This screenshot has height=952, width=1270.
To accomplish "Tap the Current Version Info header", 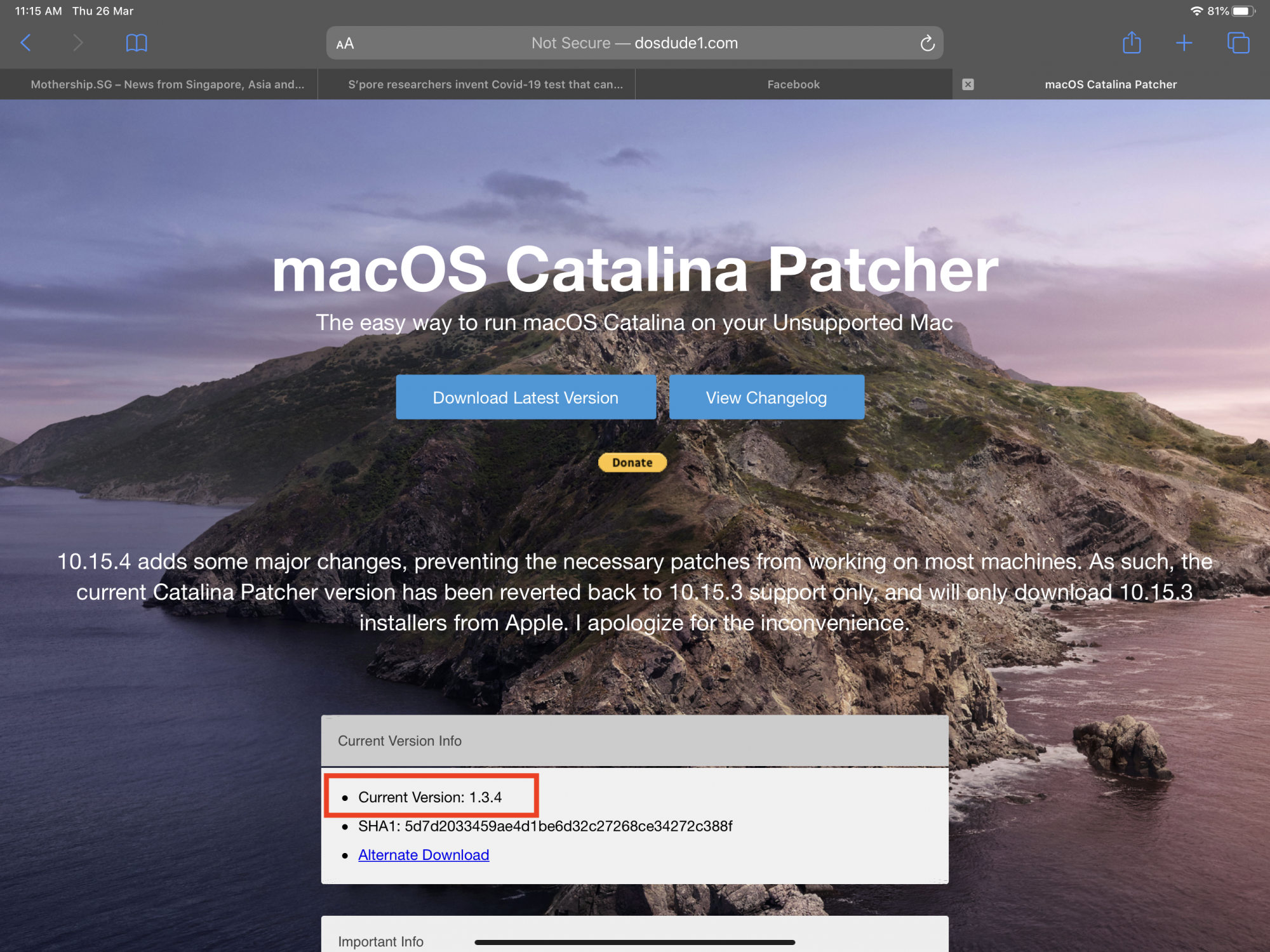I will [x=635, y=741].
